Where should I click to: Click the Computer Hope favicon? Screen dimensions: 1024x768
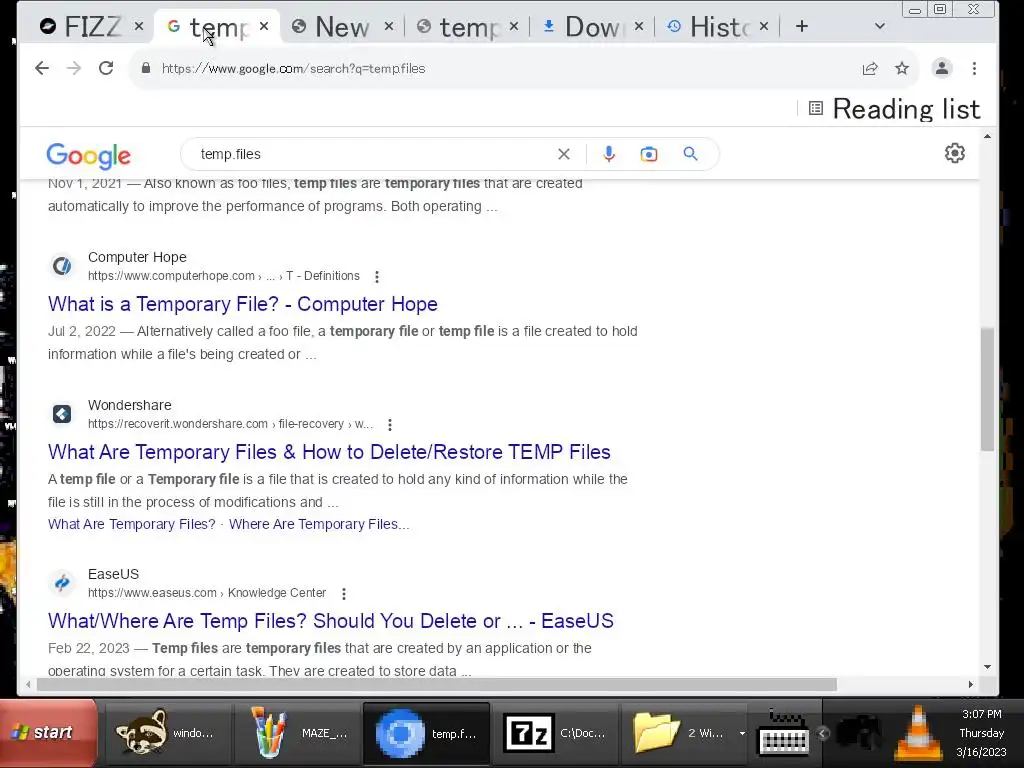click(x=62, y=266)
